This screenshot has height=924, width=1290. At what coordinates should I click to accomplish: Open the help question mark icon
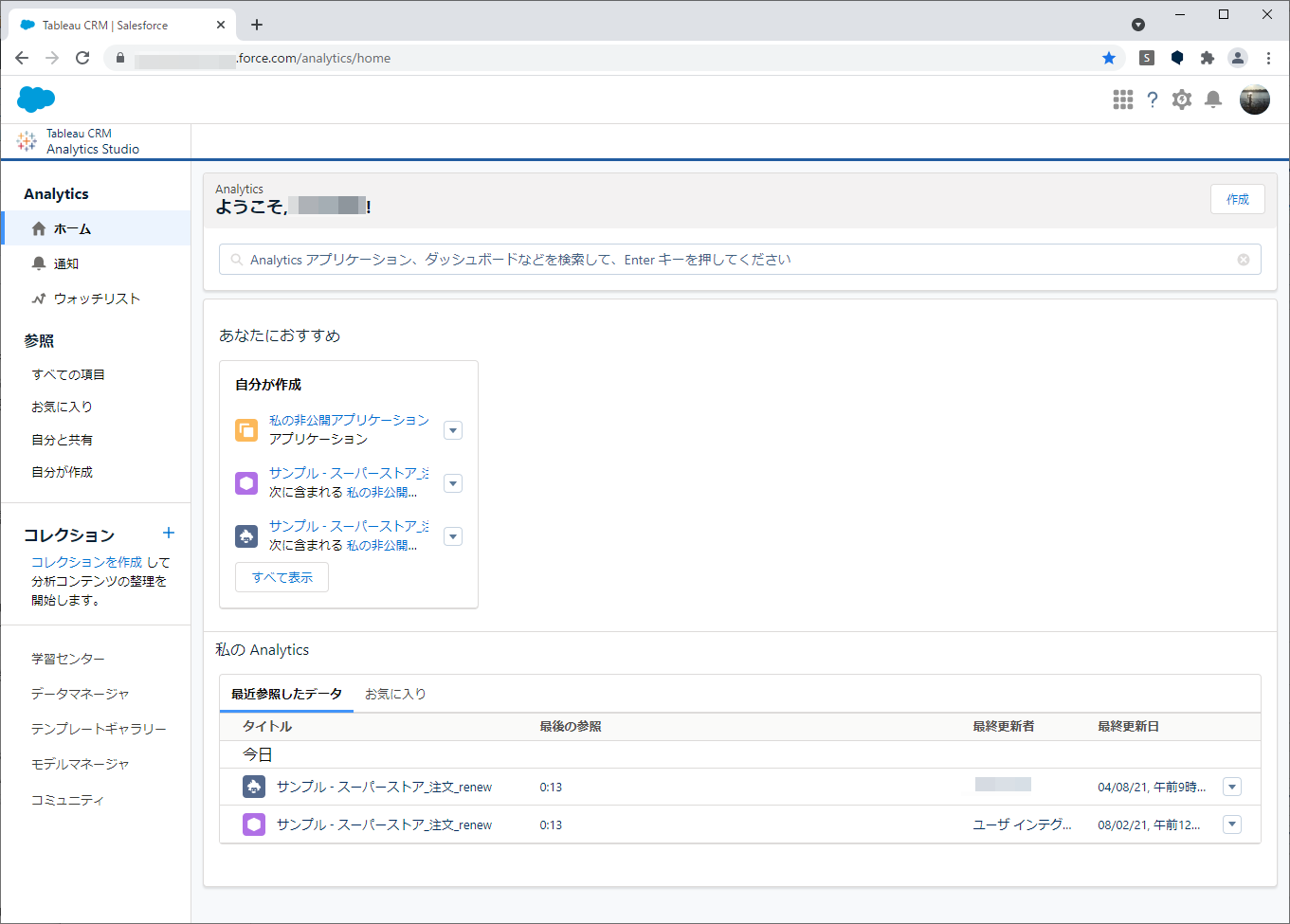(1153, 100)
